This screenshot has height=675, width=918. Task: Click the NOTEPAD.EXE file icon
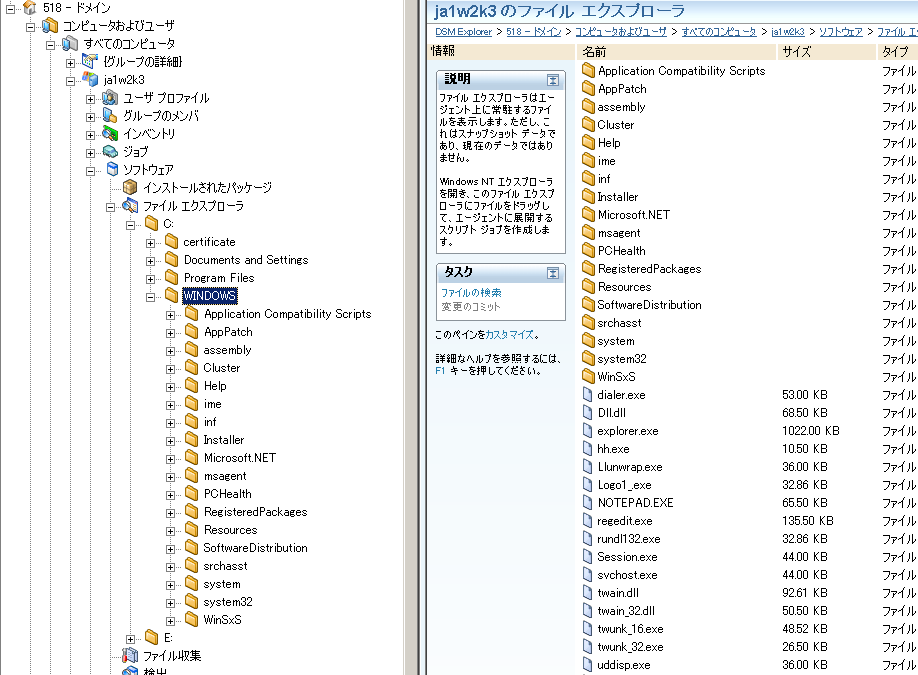(x=588, y=502)
